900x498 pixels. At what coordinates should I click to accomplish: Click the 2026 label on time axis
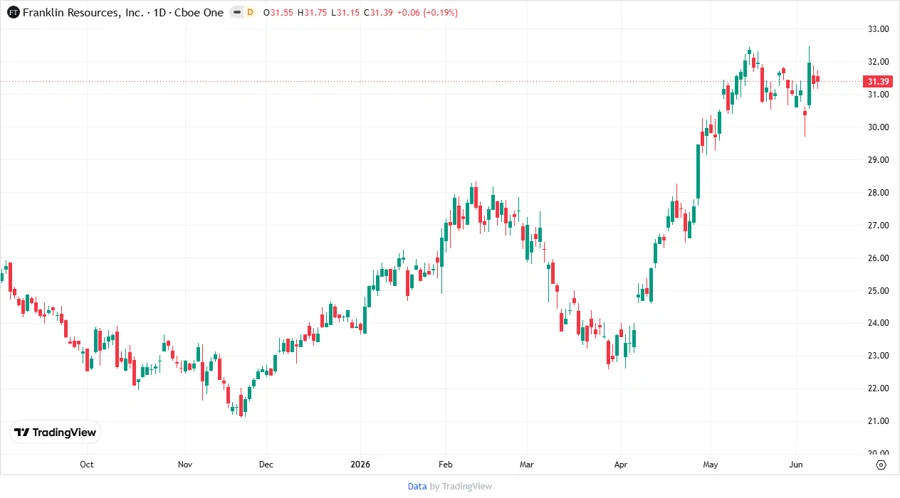(360, 465)
